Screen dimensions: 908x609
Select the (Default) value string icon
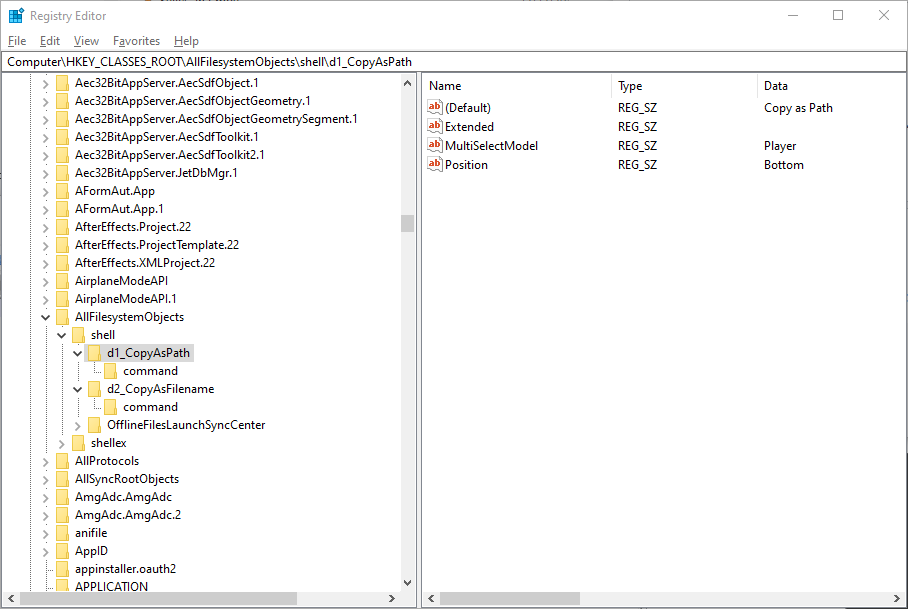point(435,107)
